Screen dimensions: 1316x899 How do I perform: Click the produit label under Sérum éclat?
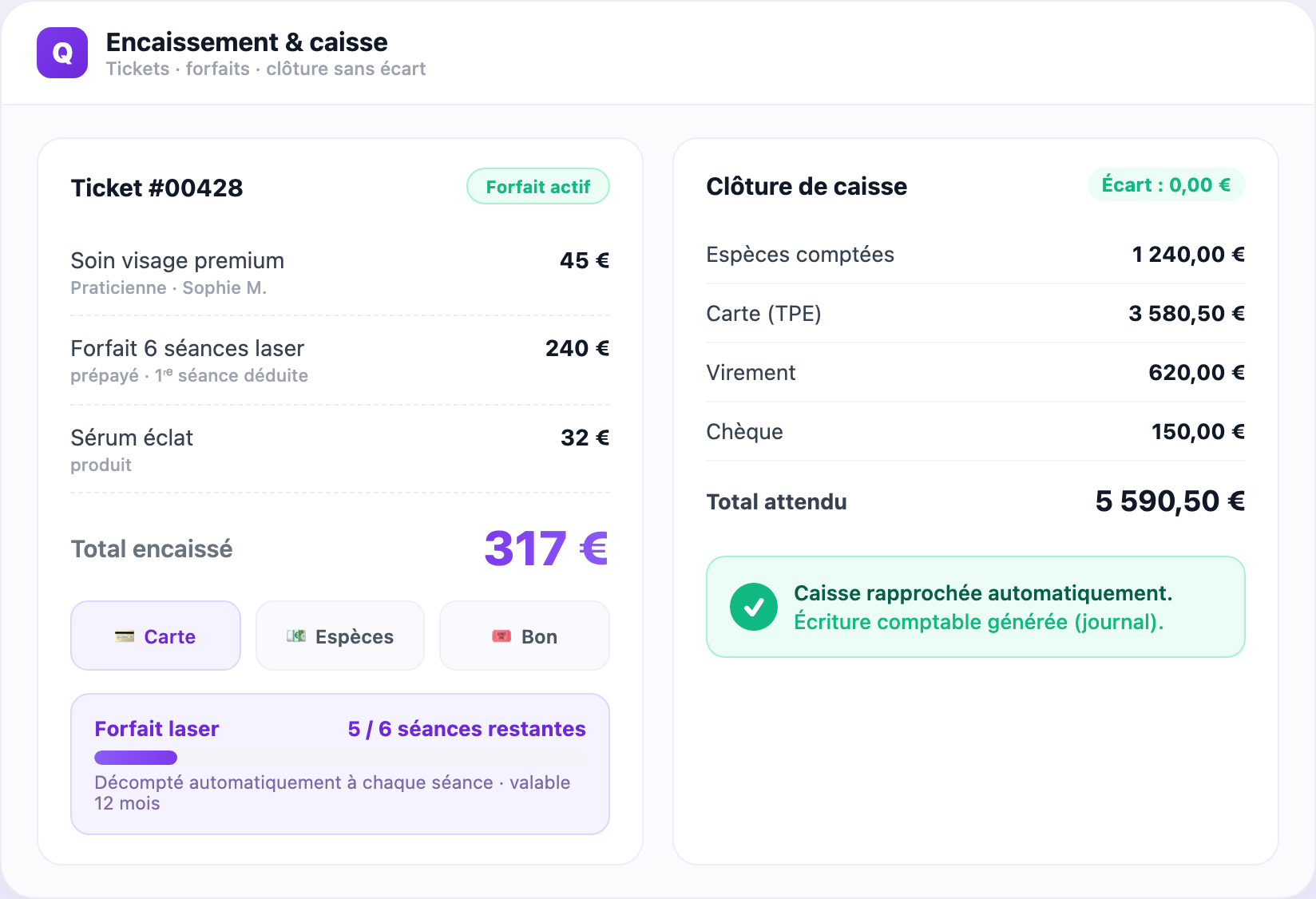click(x=101, y=465)
